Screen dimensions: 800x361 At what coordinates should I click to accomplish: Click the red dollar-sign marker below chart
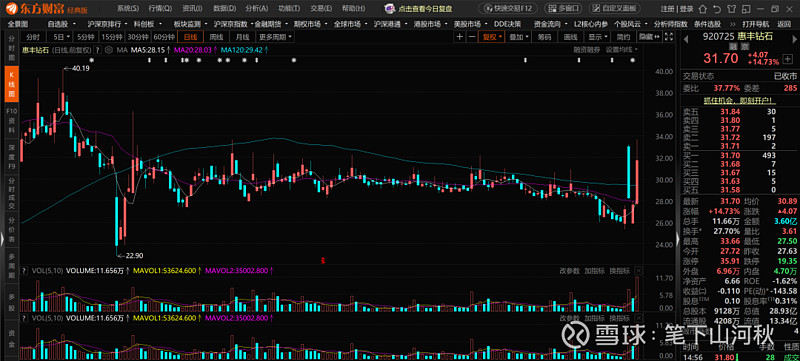click(x=323, y=261)
